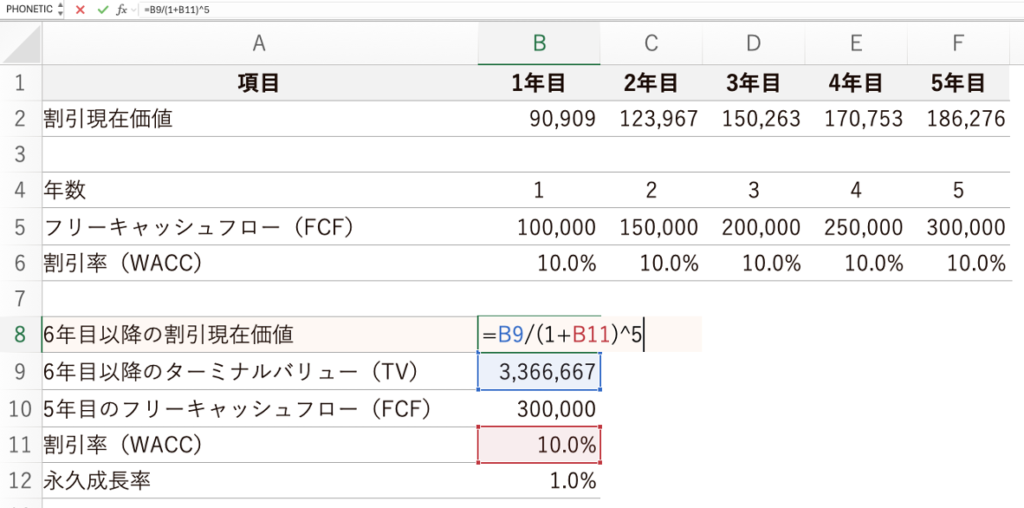Select column B header
The image size is (1024, 508).
pos(539,43)
